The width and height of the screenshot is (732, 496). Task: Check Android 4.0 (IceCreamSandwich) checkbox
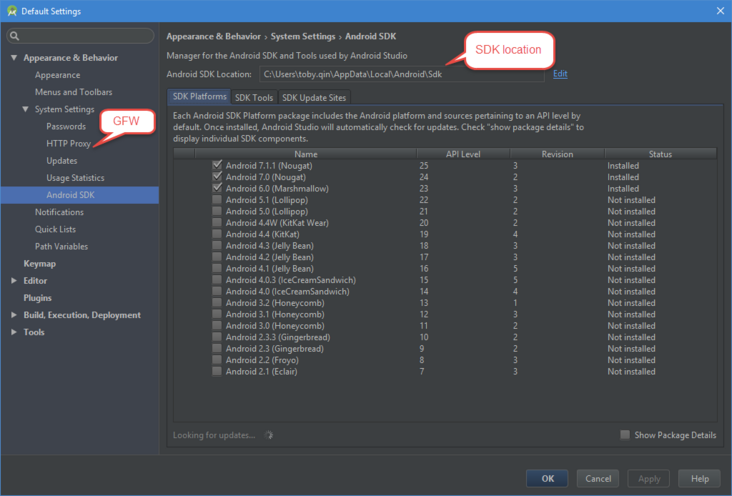217,291
